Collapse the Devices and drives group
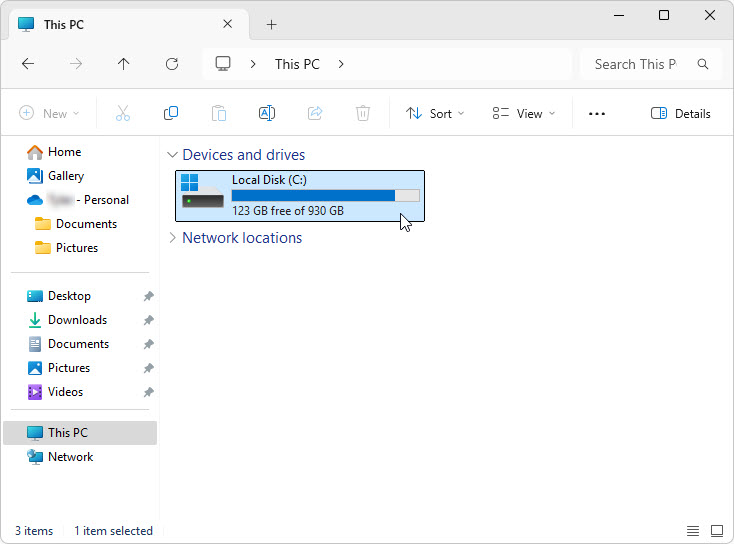 [172, 155]
